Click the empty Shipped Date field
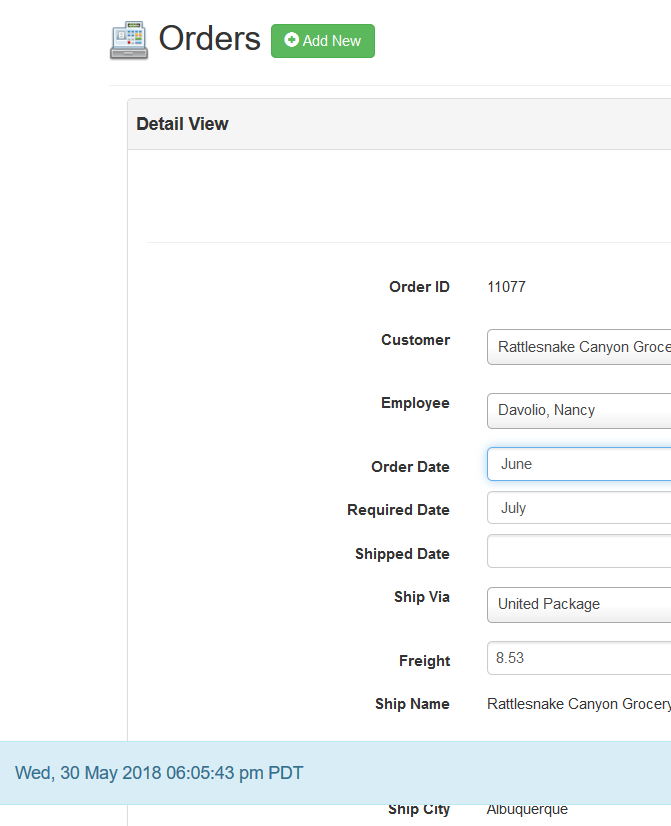 coord(580,551)
